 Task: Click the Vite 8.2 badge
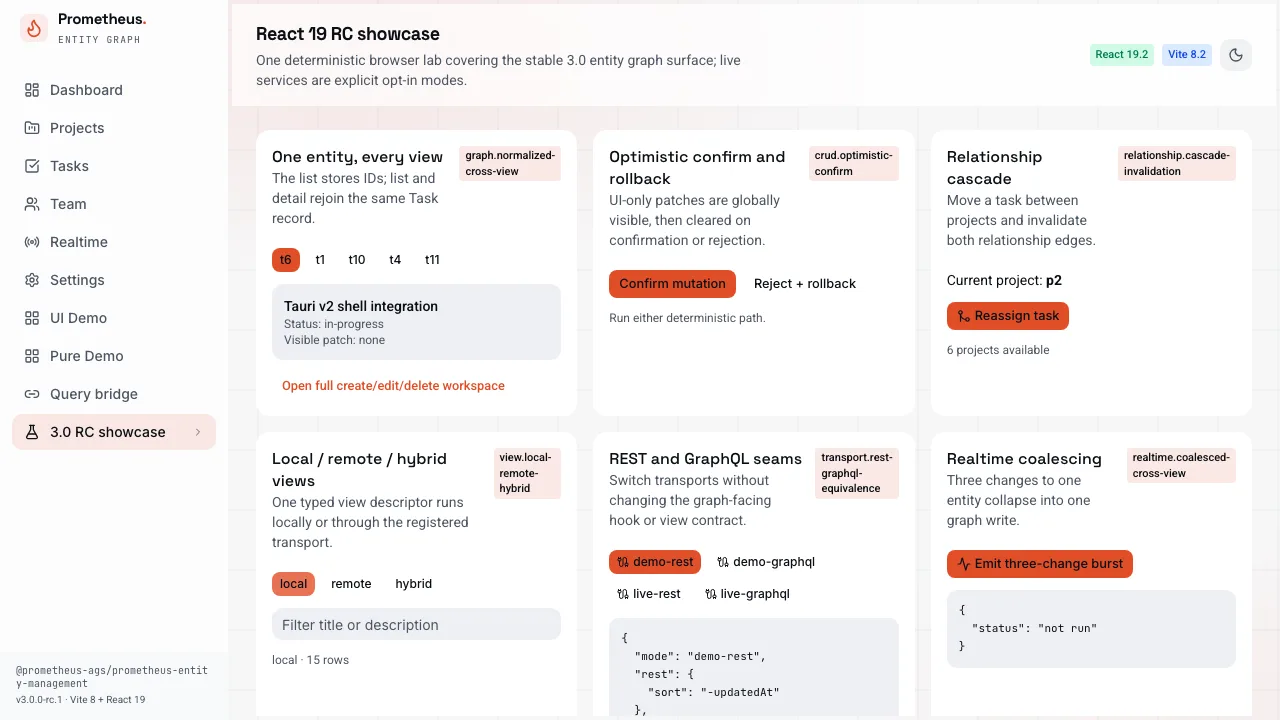tap(1187, 55)
